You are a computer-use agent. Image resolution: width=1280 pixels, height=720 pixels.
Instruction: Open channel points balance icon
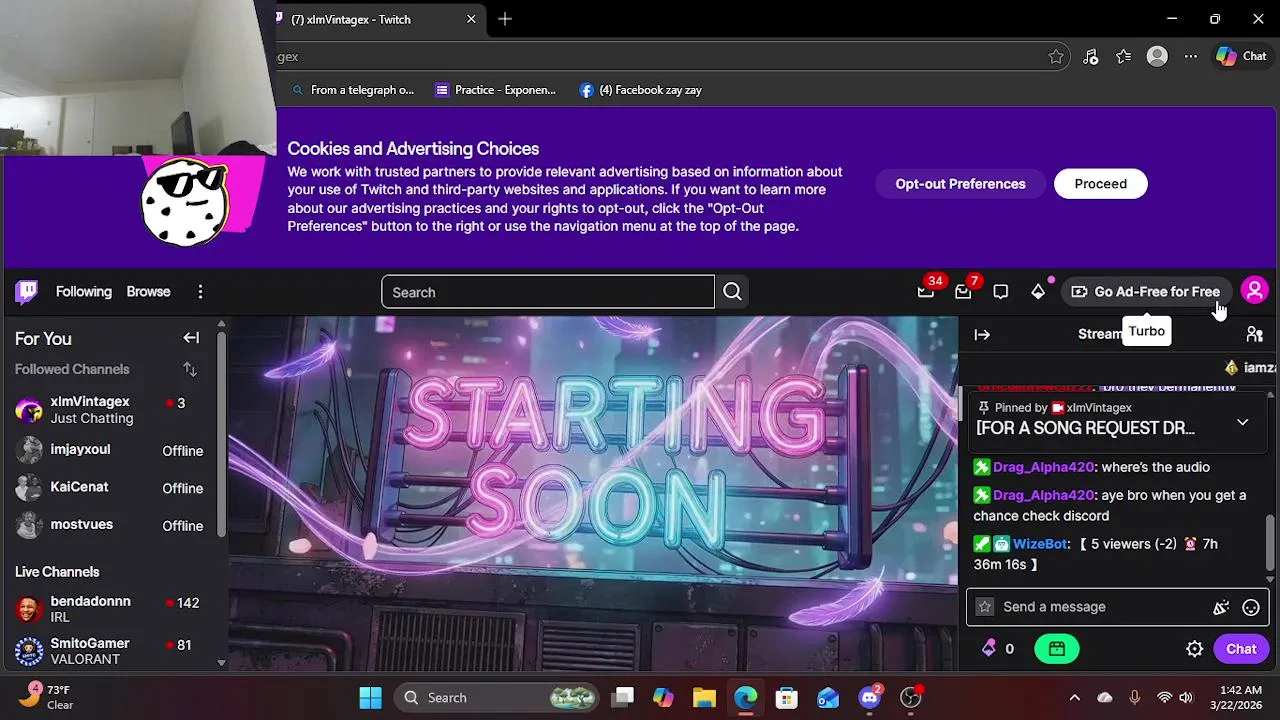pyautogui.click(x=989, y=649)
